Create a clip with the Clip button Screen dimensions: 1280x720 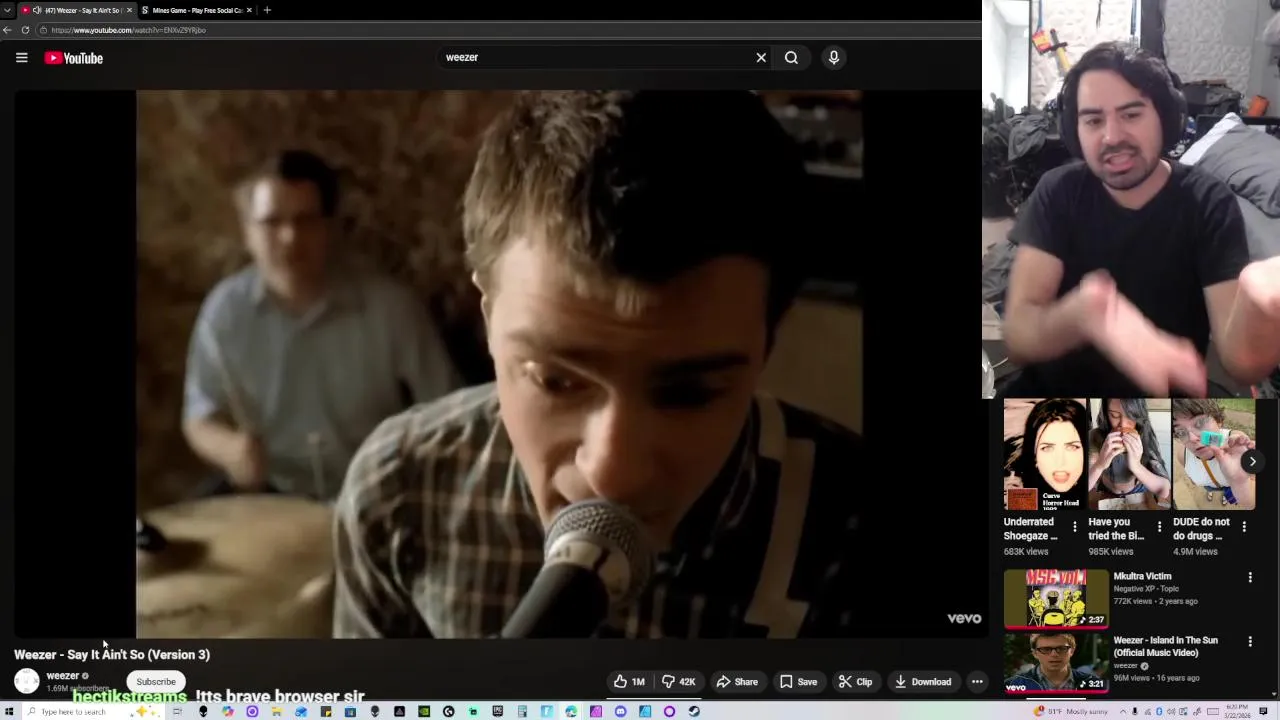855,682
